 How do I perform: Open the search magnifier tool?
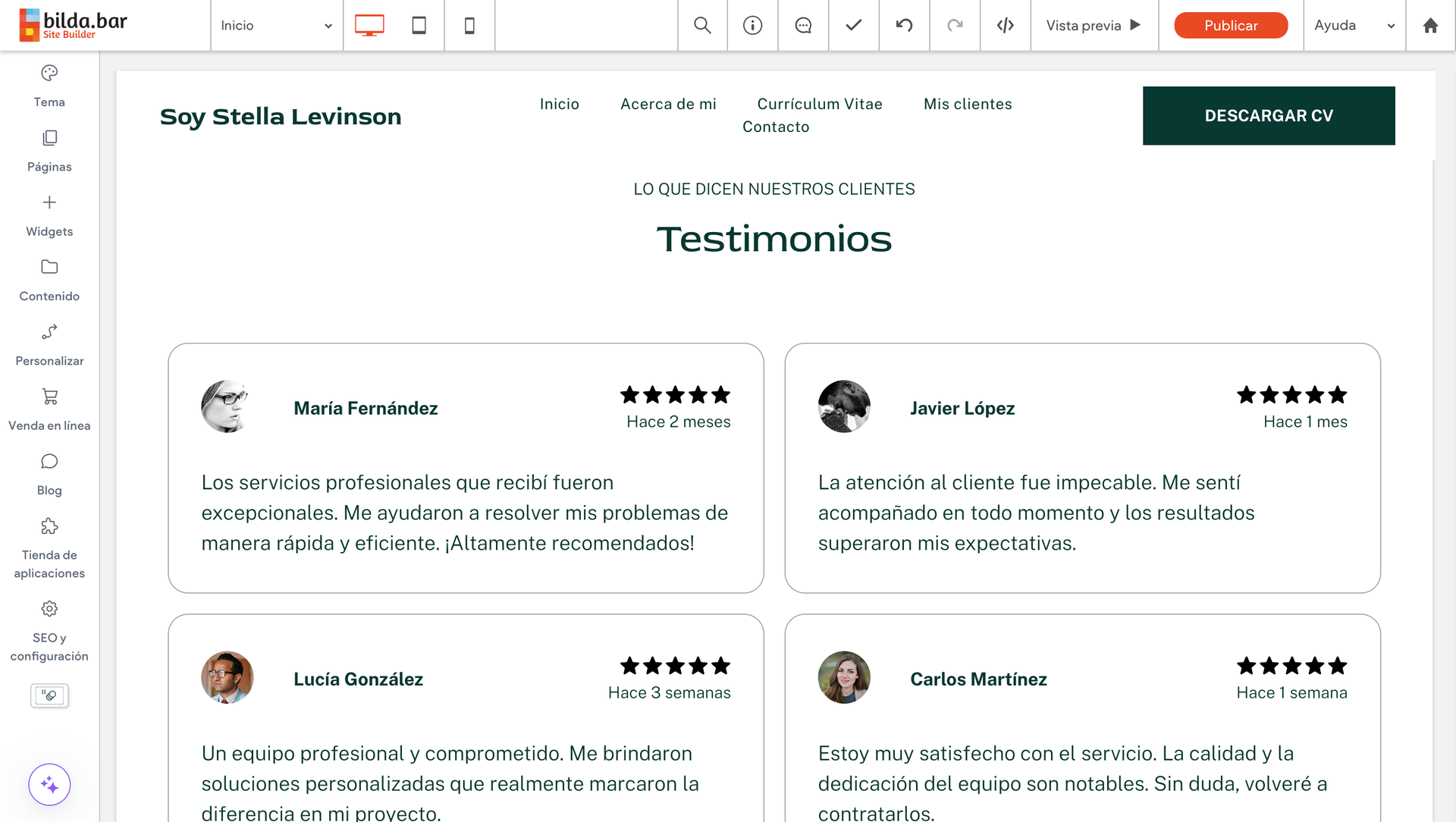pos(702,25)
